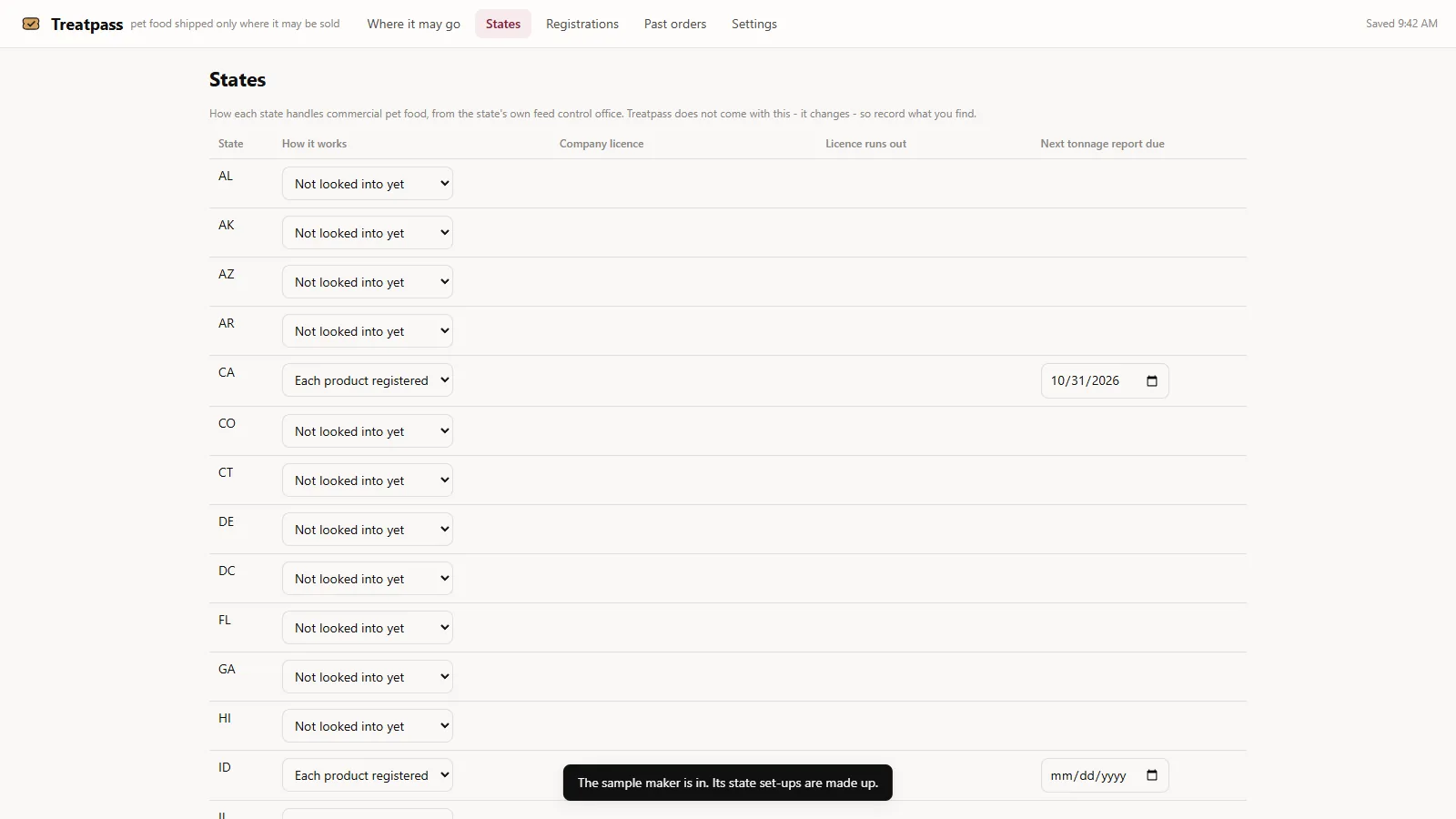Open the GA state dropdown
The height and width of the screenshot is (819, 1456).
coord(368,677)
